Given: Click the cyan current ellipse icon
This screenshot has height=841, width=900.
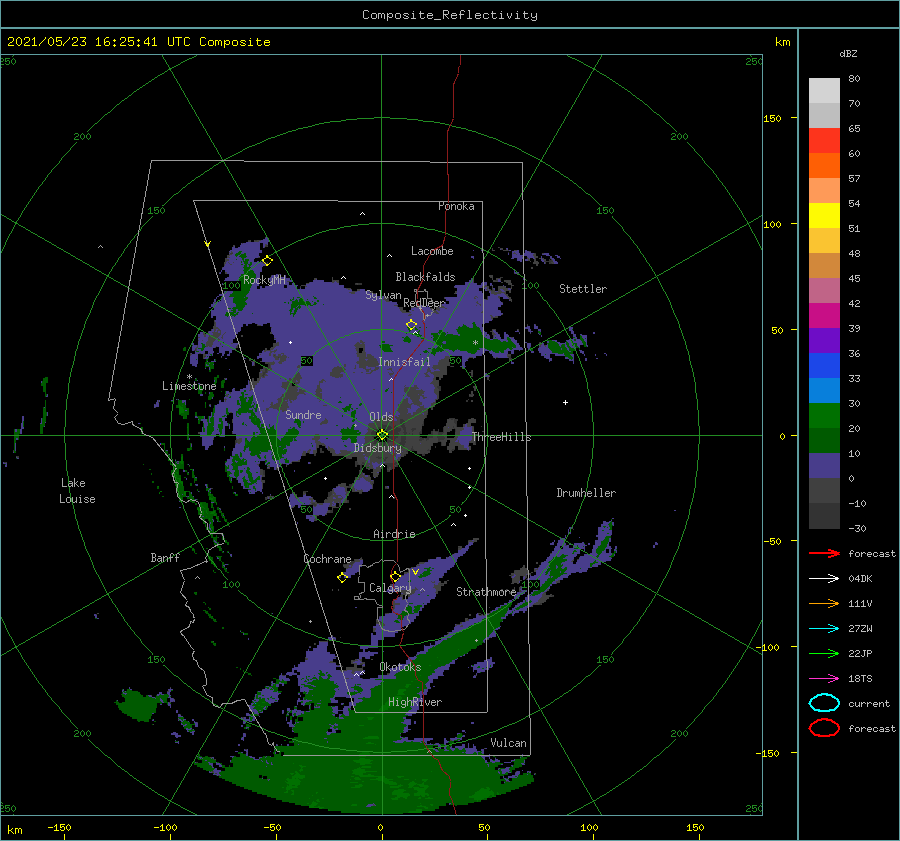Looking at the screenshot, I should (824, 703).
